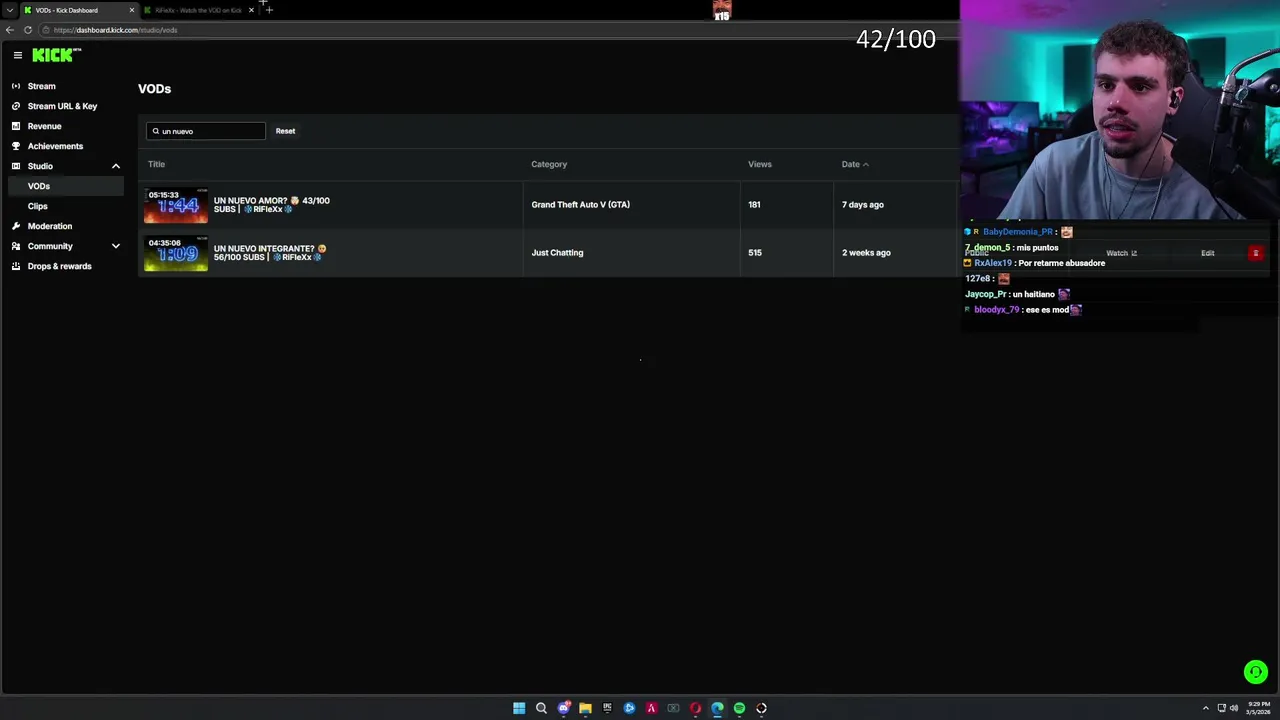Viewport: 1280px width, 720px height.
Task: Open the green support chat bubble
Action: (1255, 672)
